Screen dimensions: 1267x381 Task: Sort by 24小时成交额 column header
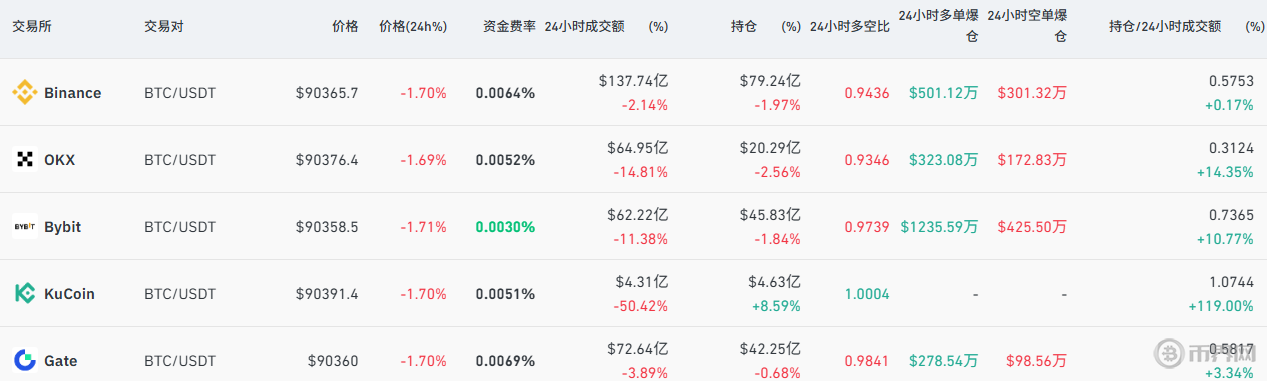584,27
